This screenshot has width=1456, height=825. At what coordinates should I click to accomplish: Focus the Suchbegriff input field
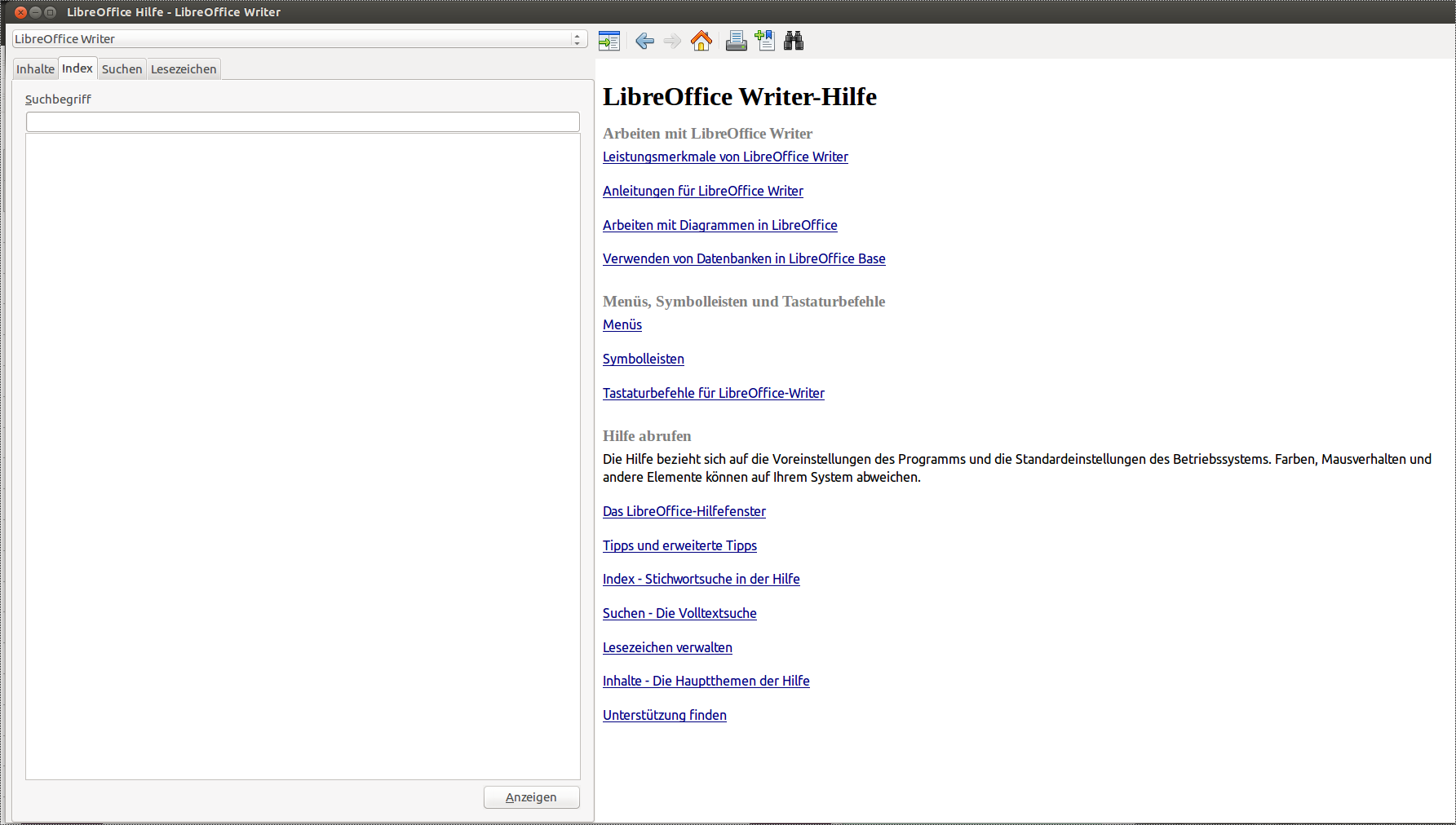pos(303,122)
